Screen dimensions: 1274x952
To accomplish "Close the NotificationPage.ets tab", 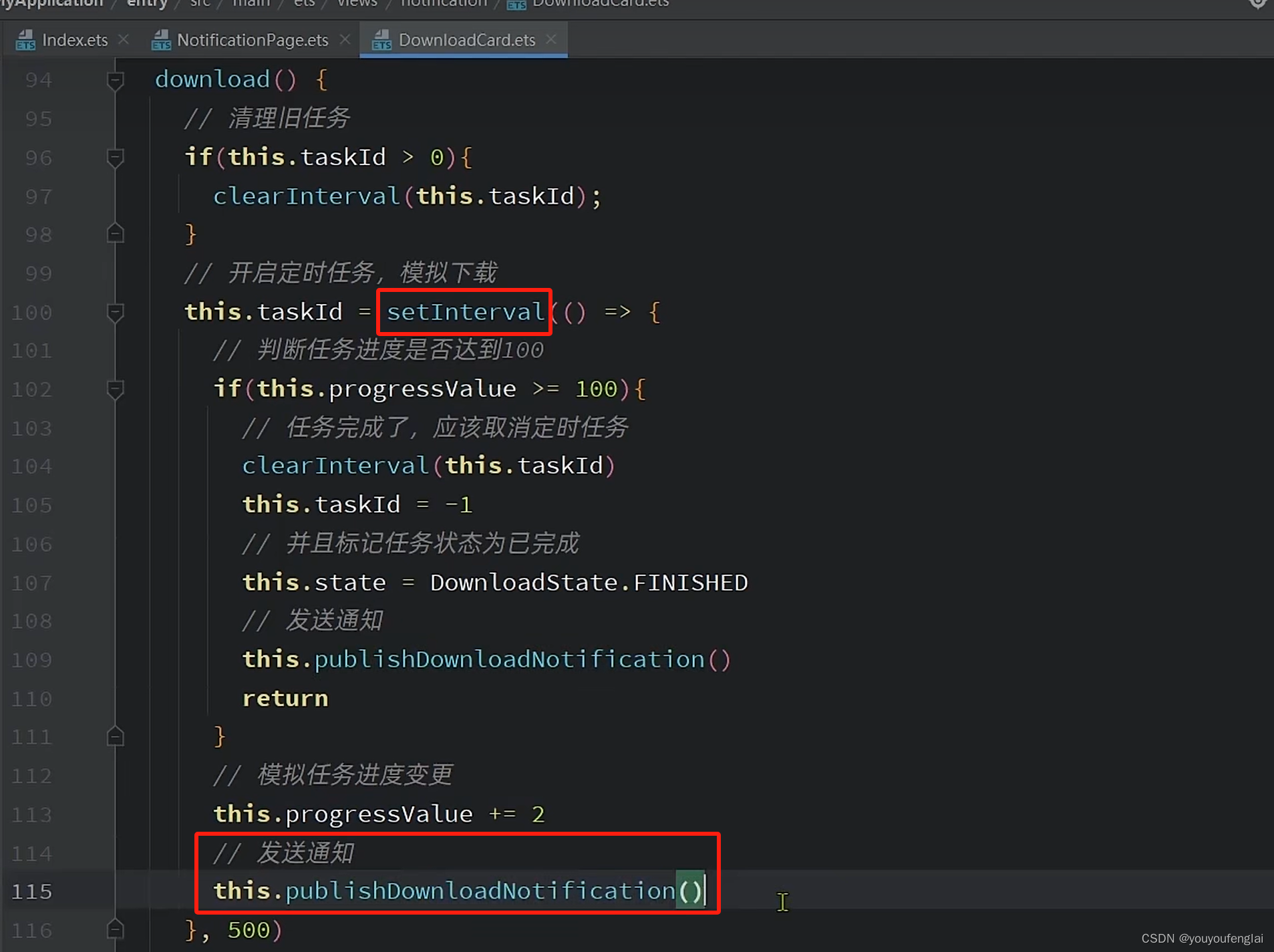I will [x=345, y=39].
